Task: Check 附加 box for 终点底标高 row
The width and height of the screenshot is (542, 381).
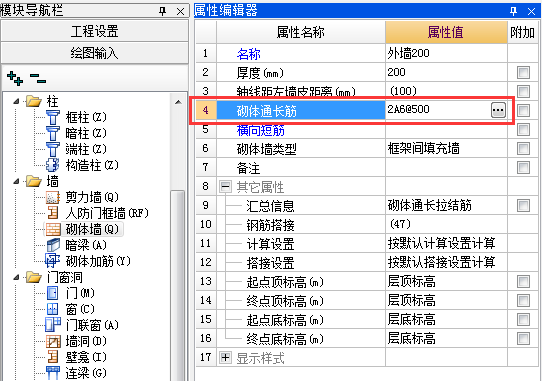Action: [x=523, y=338]
